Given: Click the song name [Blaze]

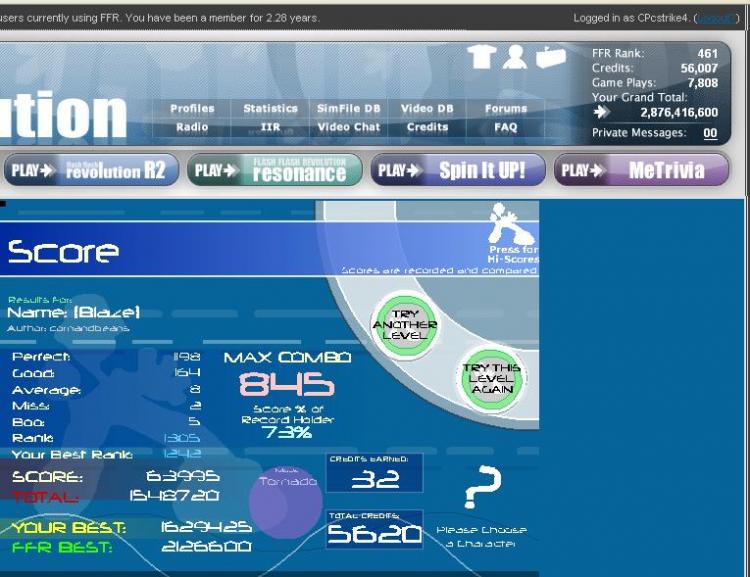Looking at the screenshot, I should [107, 313].
